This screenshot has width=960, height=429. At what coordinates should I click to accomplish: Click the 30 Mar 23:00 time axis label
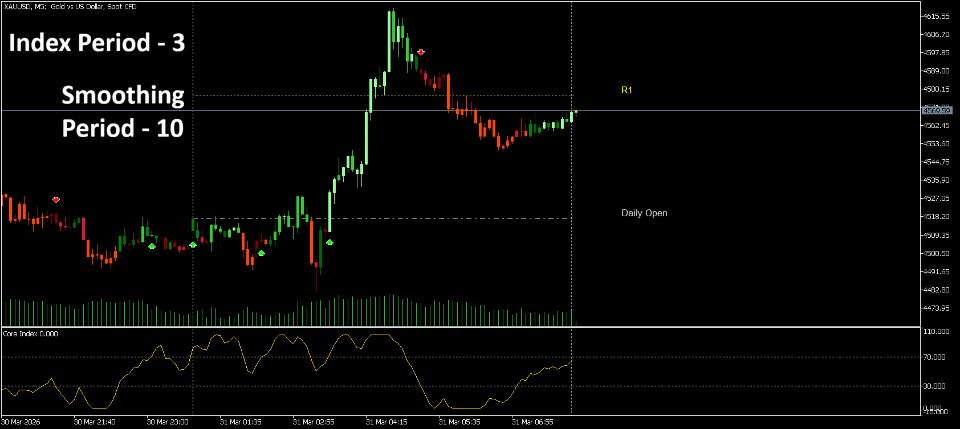(166, 422)
